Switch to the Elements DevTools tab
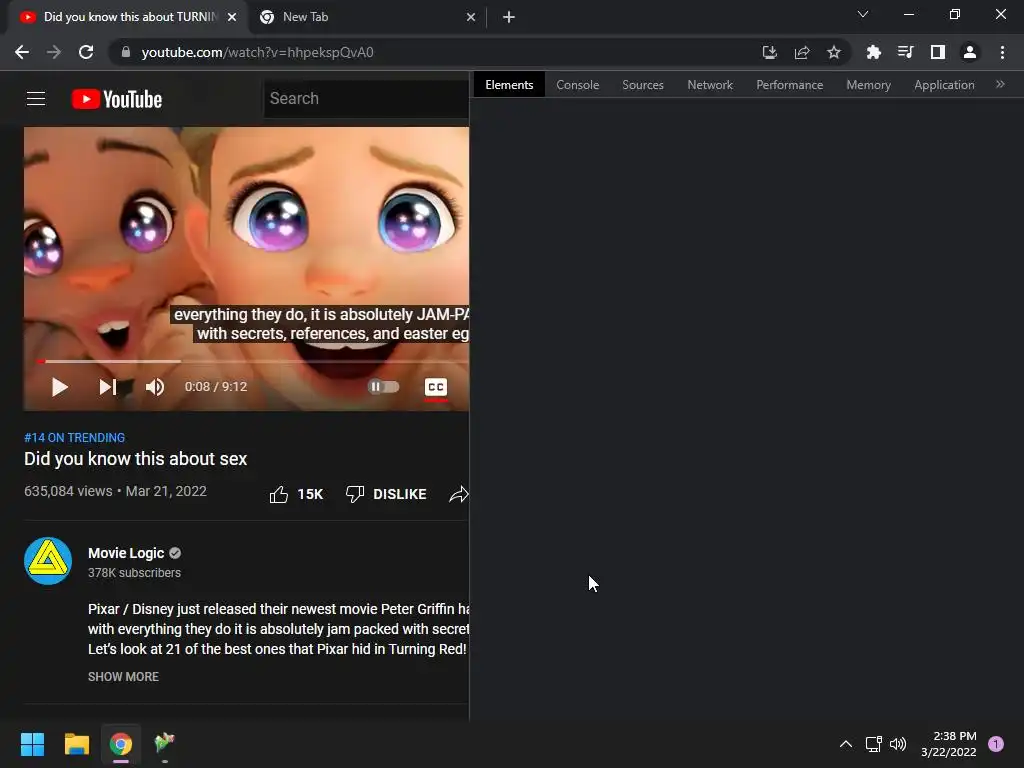This screenshot has width=1024, height=768. tap(509, 85)
